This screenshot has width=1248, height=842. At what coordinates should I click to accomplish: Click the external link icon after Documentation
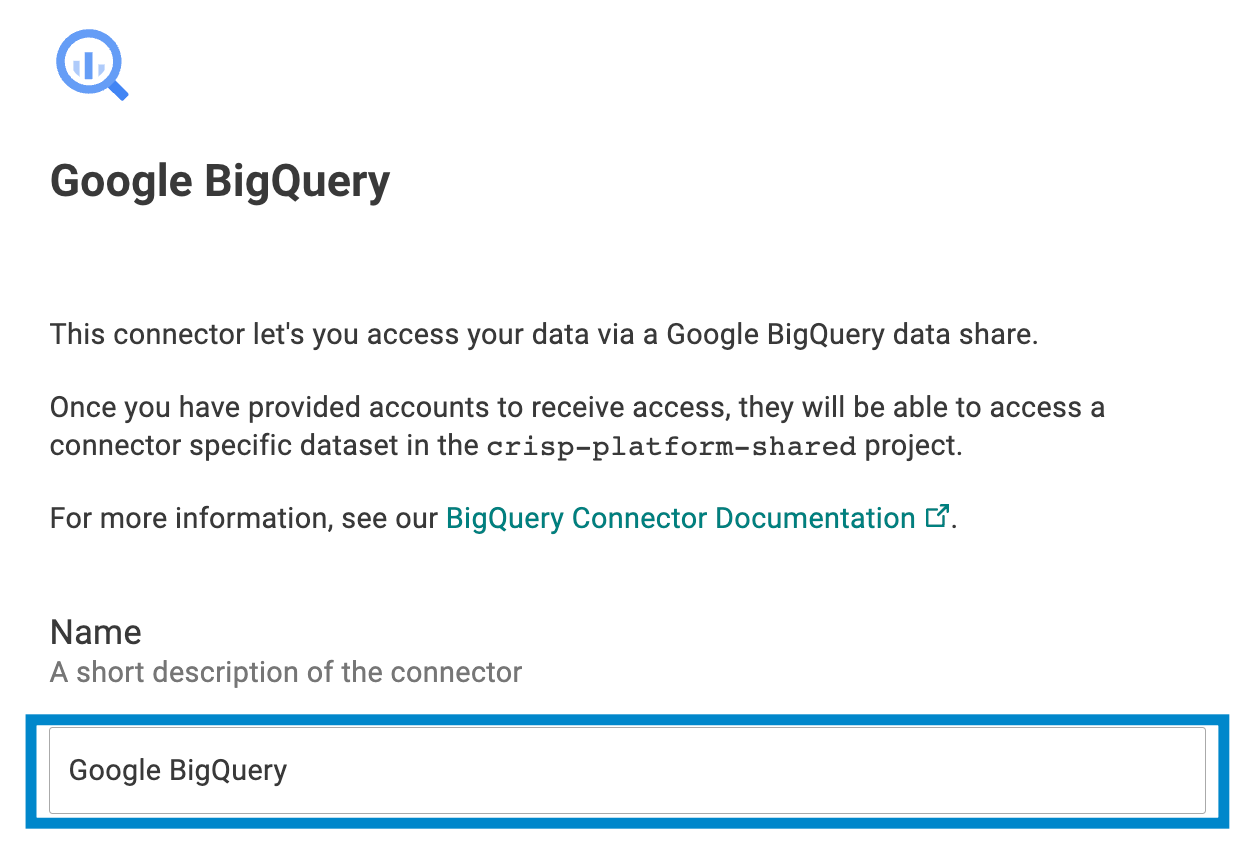pos(937,517)
